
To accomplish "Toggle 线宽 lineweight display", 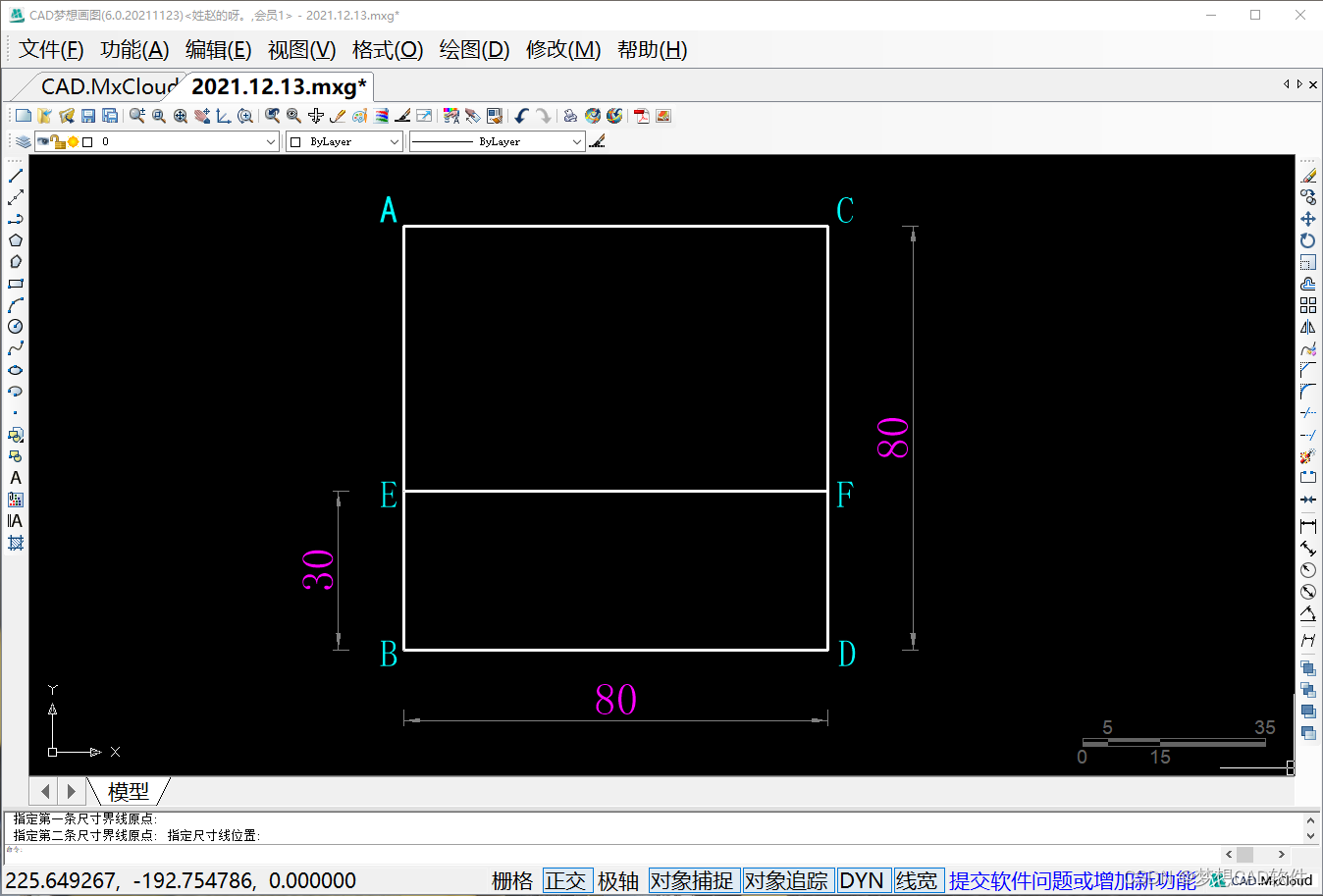I will point(917,880).
